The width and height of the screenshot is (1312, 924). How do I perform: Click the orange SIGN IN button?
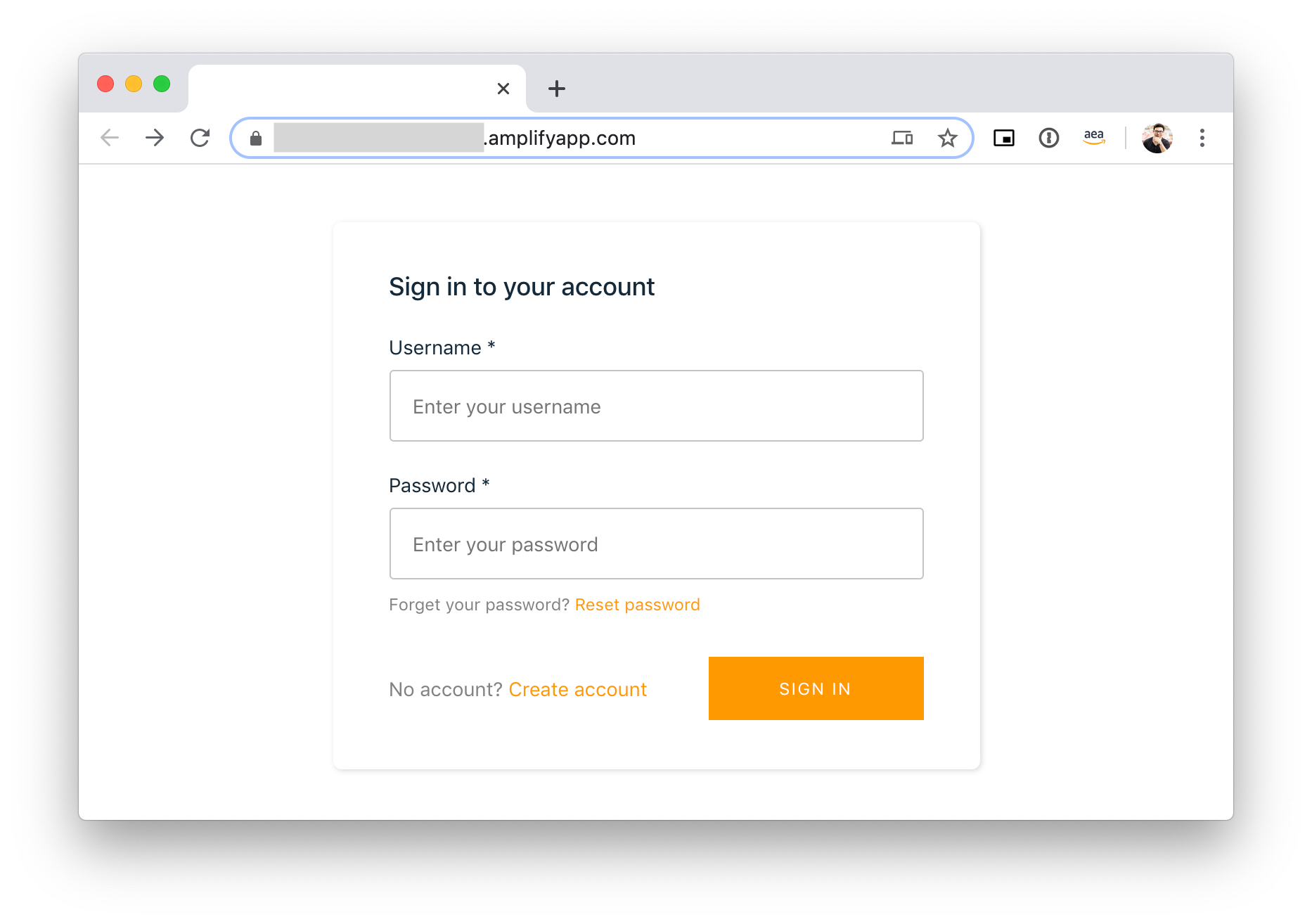[816, 688]
